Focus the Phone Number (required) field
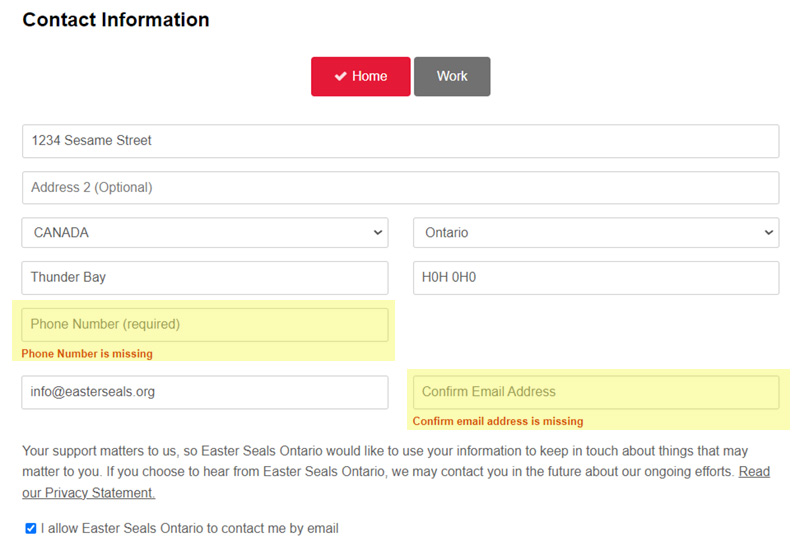The image size is (800, 551). pos(204,325)
